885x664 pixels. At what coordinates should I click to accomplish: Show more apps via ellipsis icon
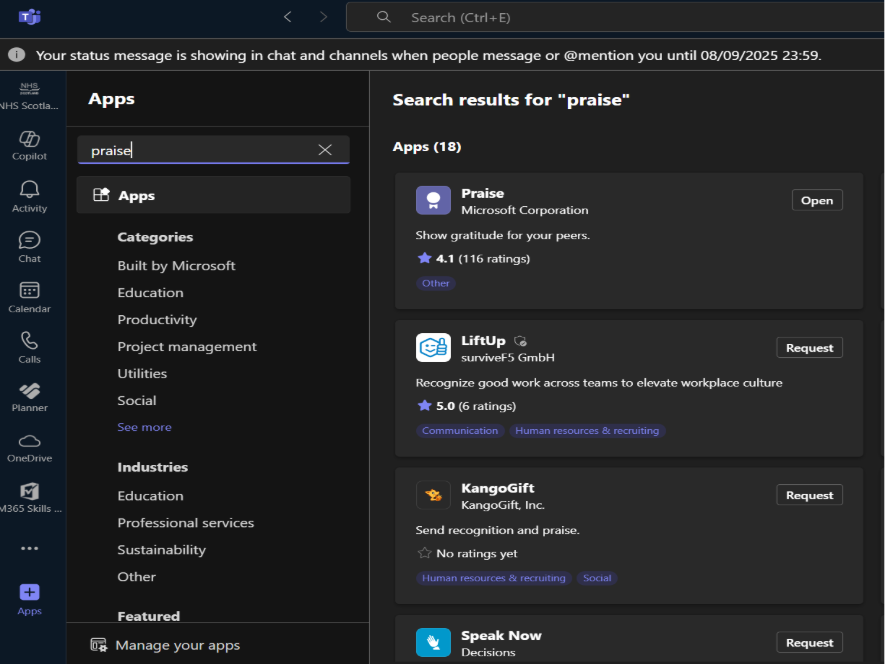pyautogui.click(x=29, y=548)
